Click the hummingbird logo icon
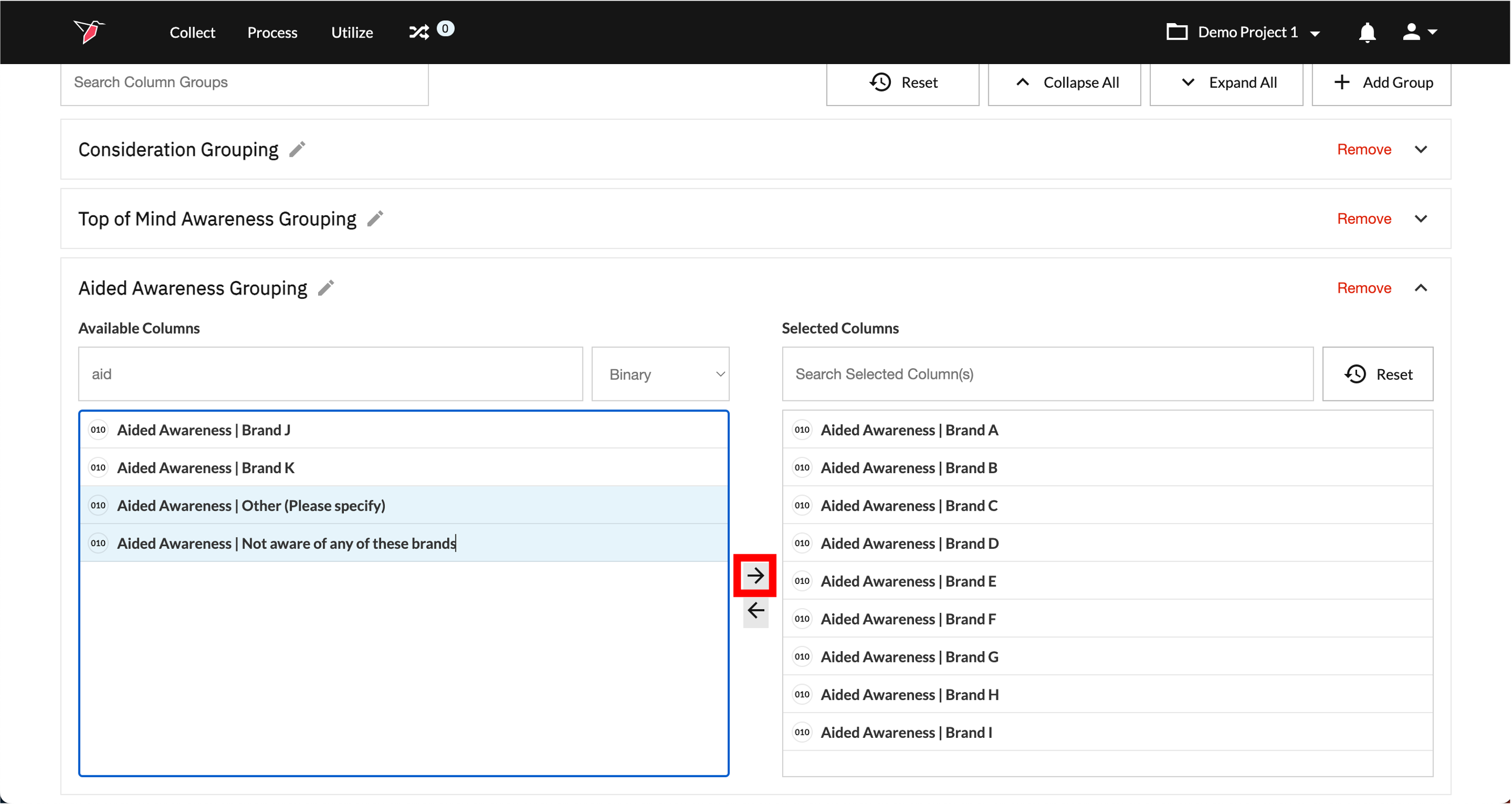The height and width of the screenshot is (804, 1512). pos(89,31)
